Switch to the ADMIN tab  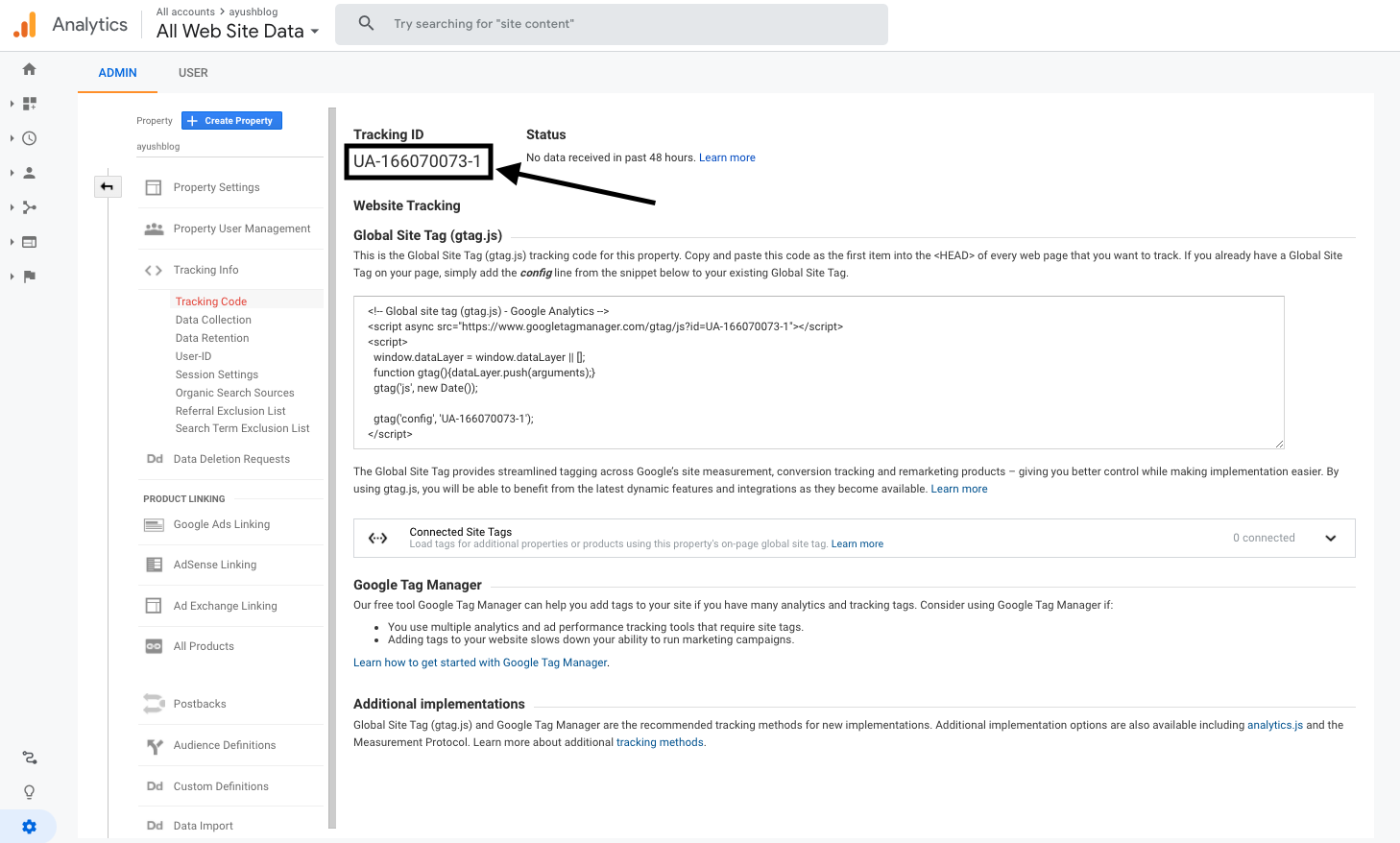[118, 73]
